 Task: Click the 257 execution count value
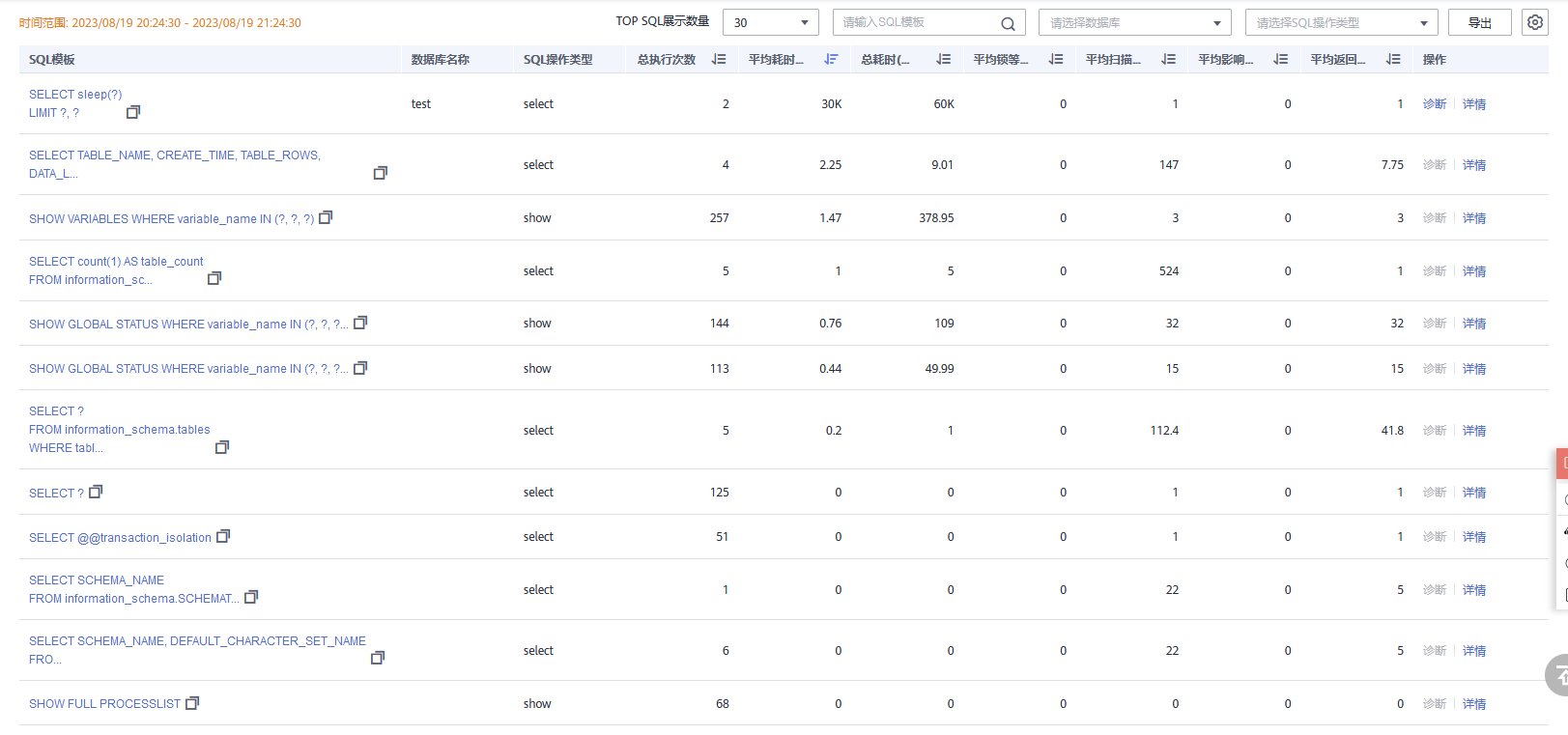click(x=720, y=218)
